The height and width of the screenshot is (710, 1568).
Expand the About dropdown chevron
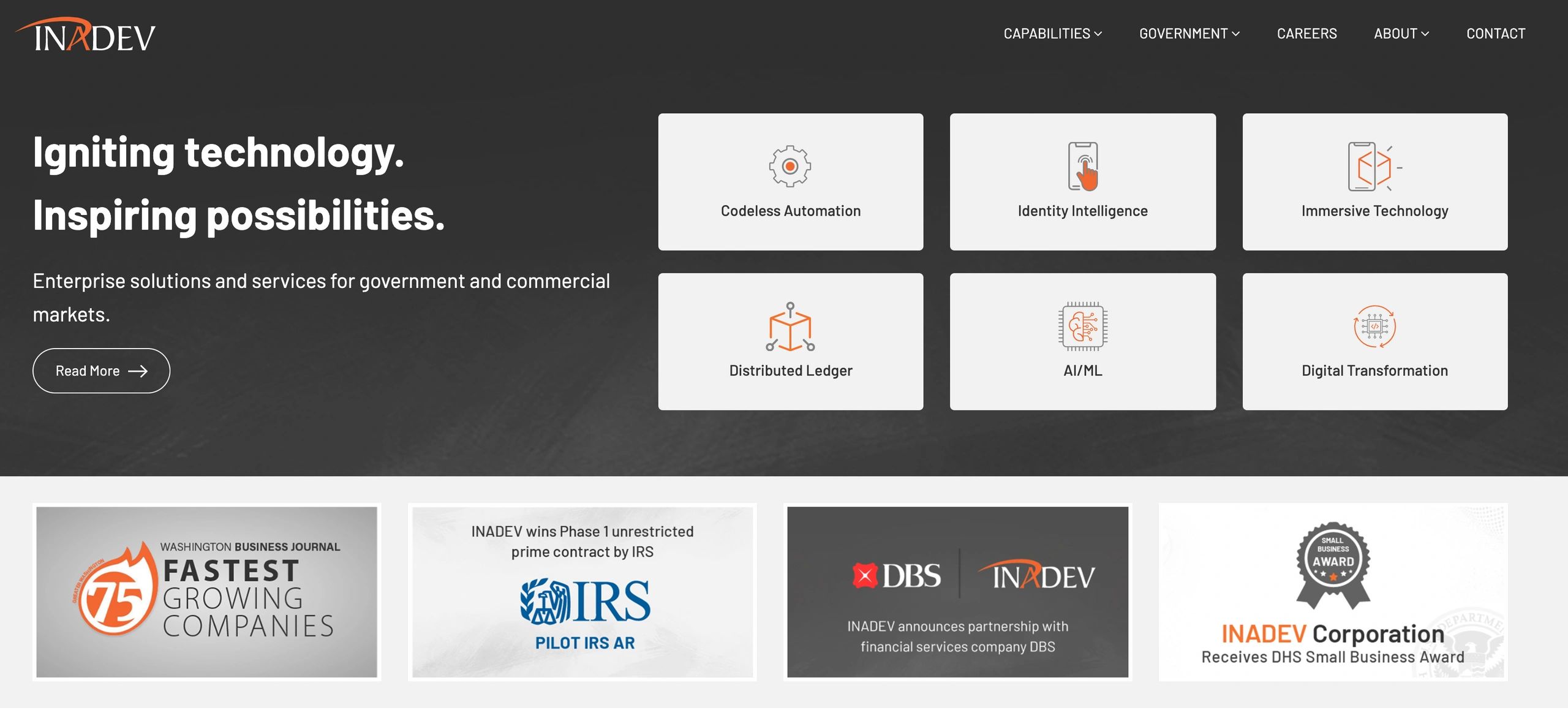1425,34
